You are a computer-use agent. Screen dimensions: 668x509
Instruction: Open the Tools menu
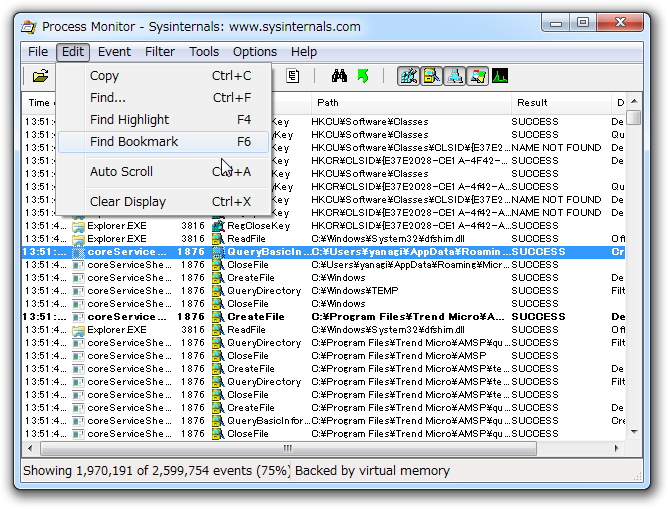[x=204, y=52]
